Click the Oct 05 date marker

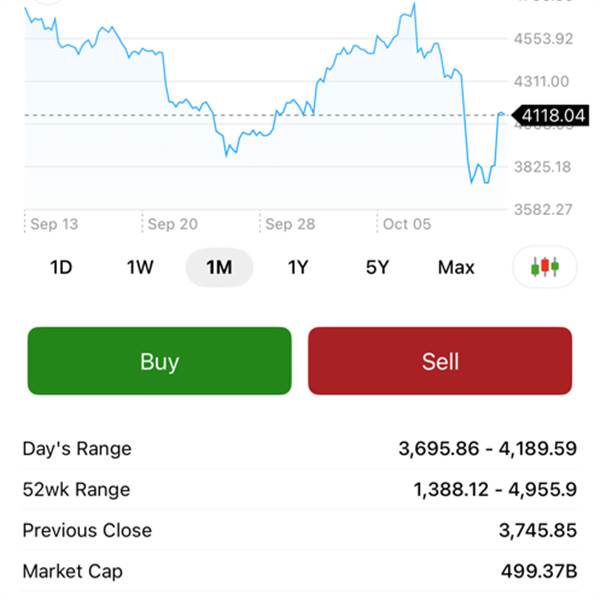407,224
